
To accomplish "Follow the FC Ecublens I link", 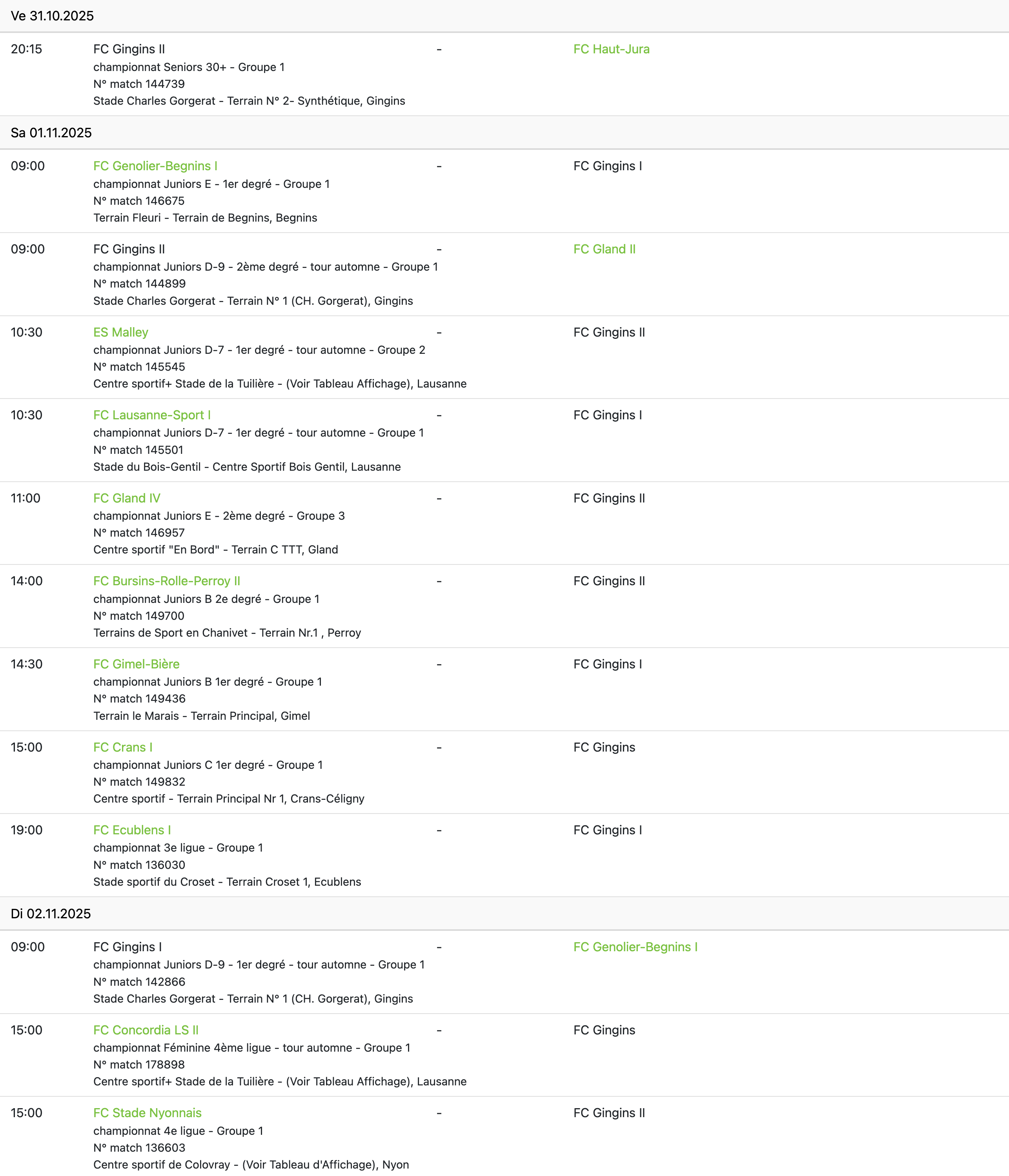I will click(132, 830).
